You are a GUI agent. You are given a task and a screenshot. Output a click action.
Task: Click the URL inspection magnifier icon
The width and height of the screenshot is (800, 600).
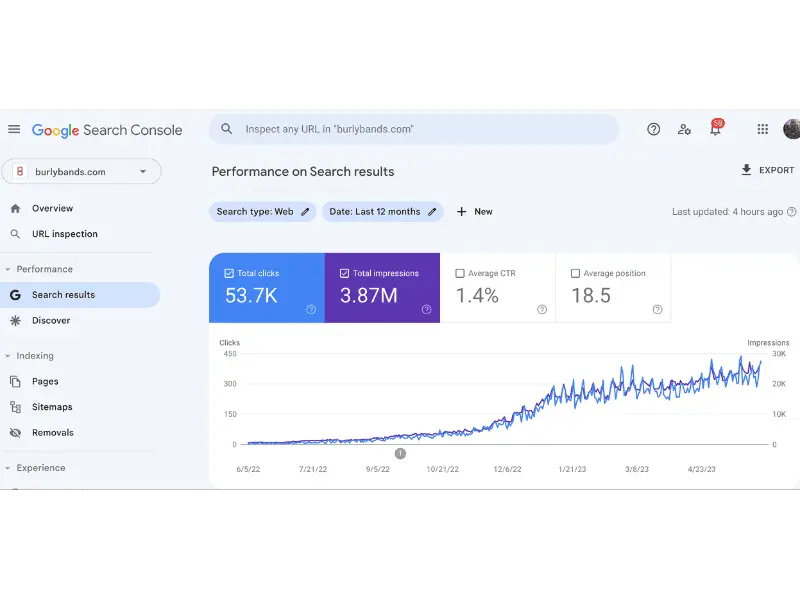pyautogui.click(x=15, y=234)
